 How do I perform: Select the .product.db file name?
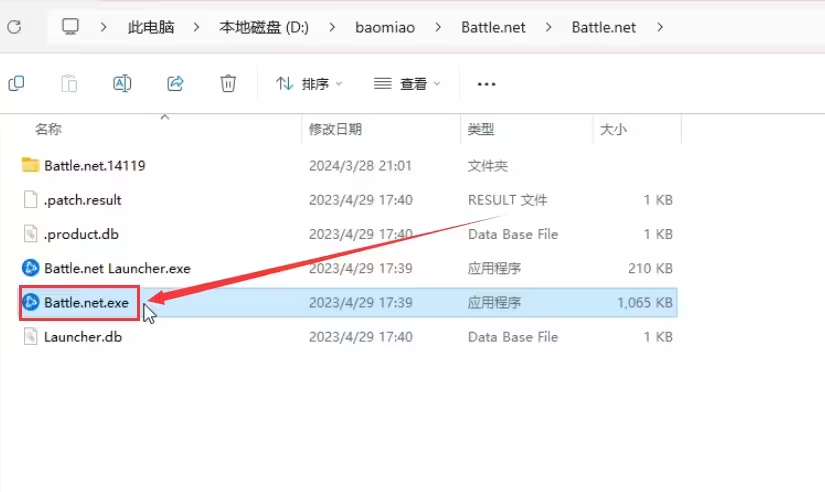82,234
